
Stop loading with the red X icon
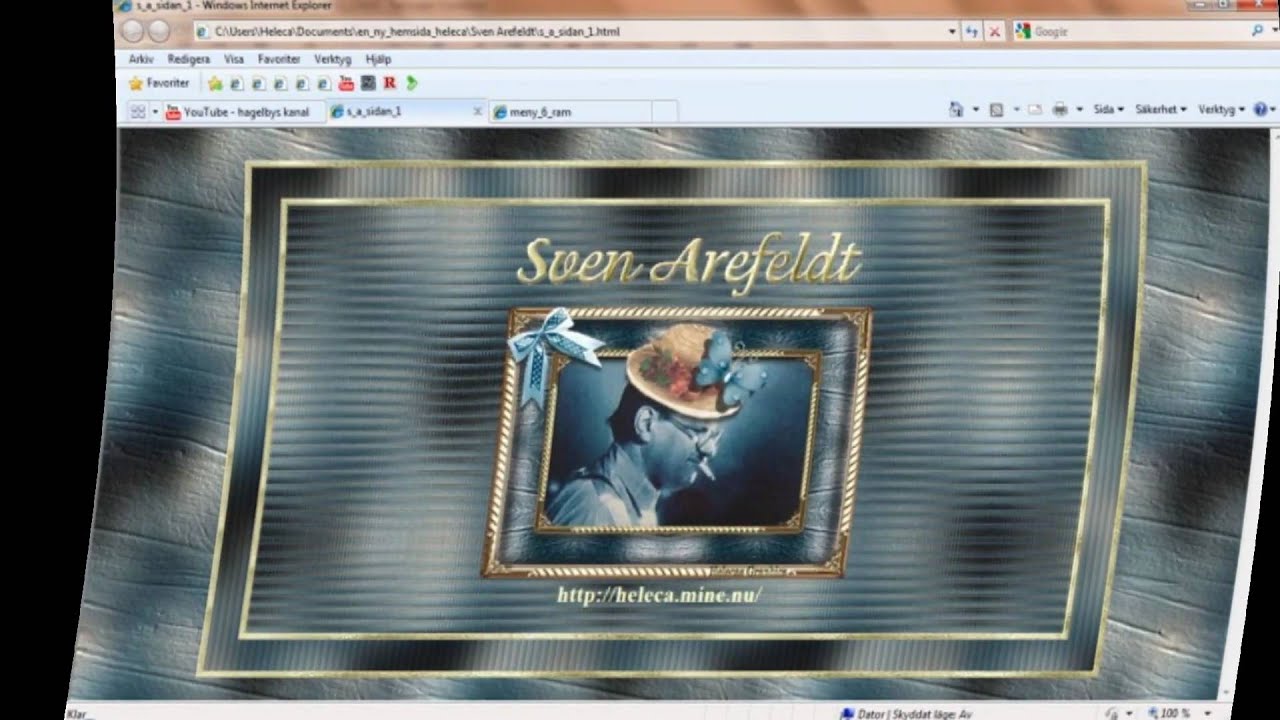point(994,32)
